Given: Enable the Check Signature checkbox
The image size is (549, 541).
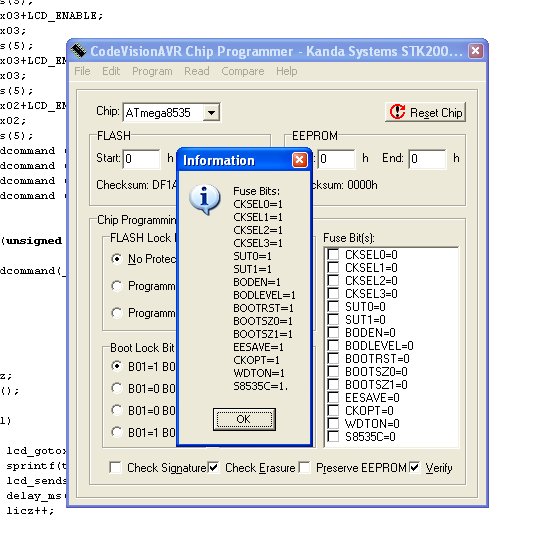Looking at the screenshot, I should [x=115, y=467].
